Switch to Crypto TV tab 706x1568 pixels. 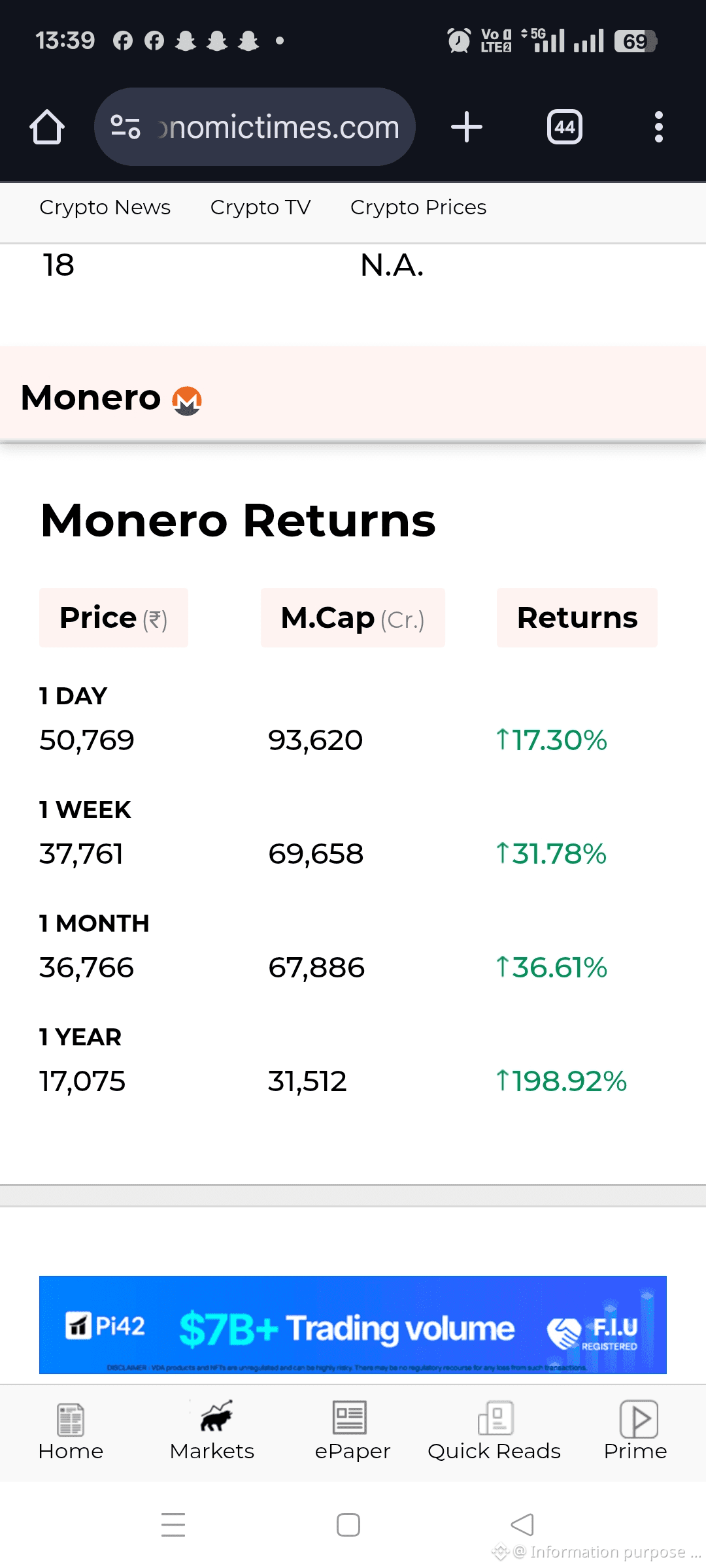(260, 207)
